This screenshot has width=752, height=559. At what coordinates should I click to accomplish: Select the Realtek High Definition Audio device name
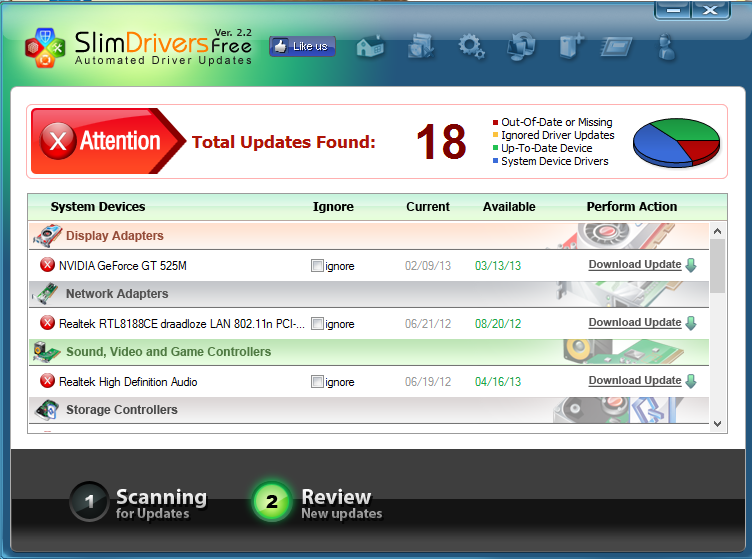point(128,382)
